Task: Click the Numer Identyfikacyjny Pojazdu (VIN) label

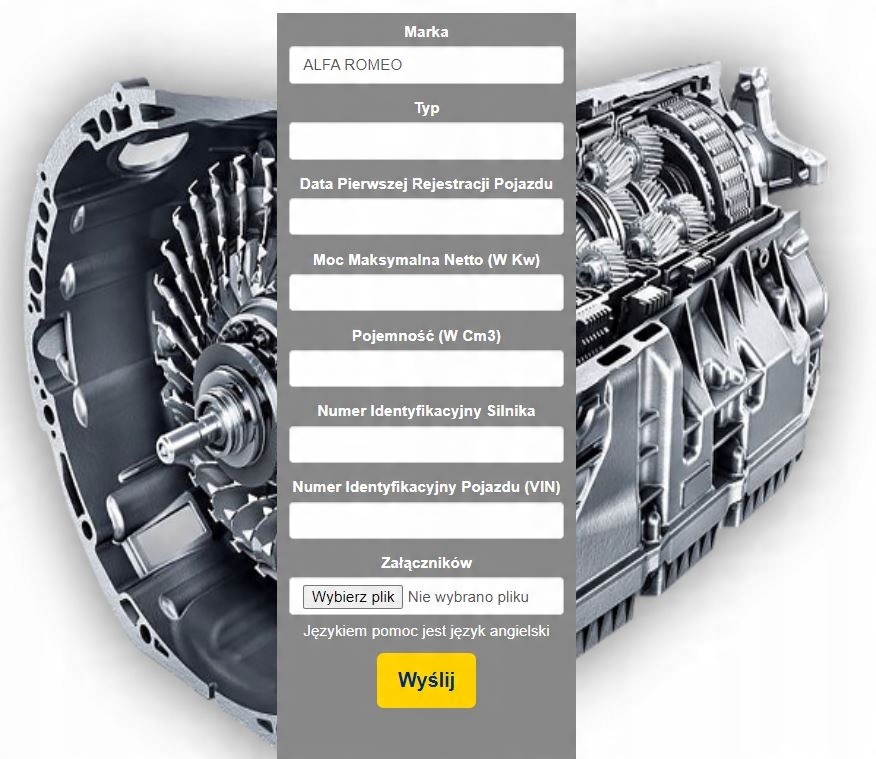Action: [426, 487]
